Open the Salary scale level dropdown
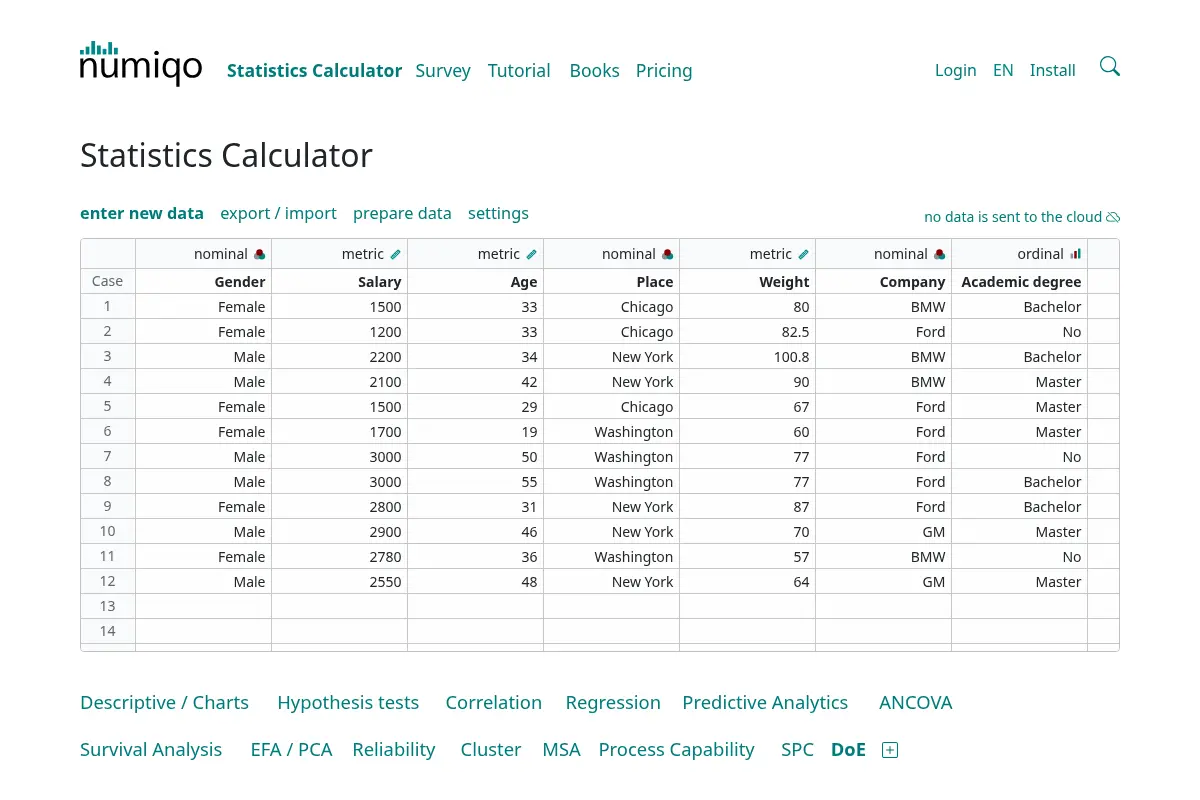This screenshot has height=800, width=1200. 340,254
